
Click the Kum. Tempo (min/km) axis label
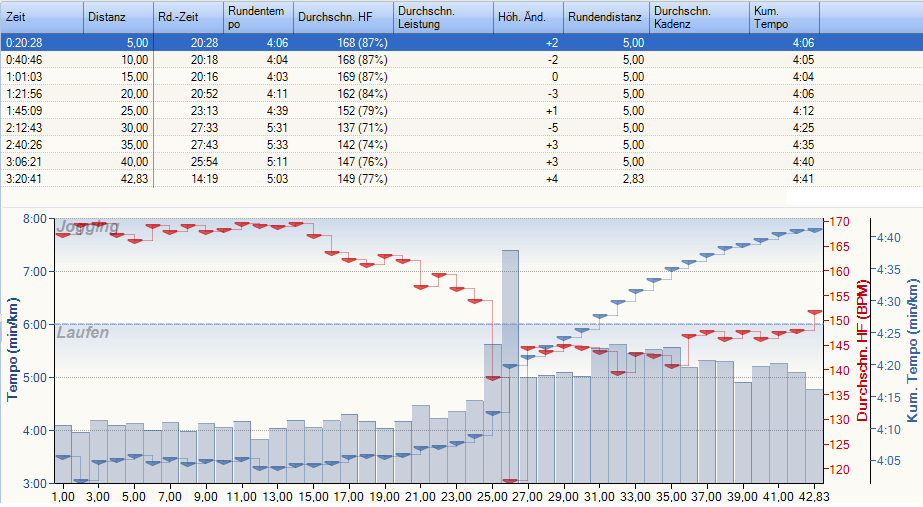tap(912, 350)
